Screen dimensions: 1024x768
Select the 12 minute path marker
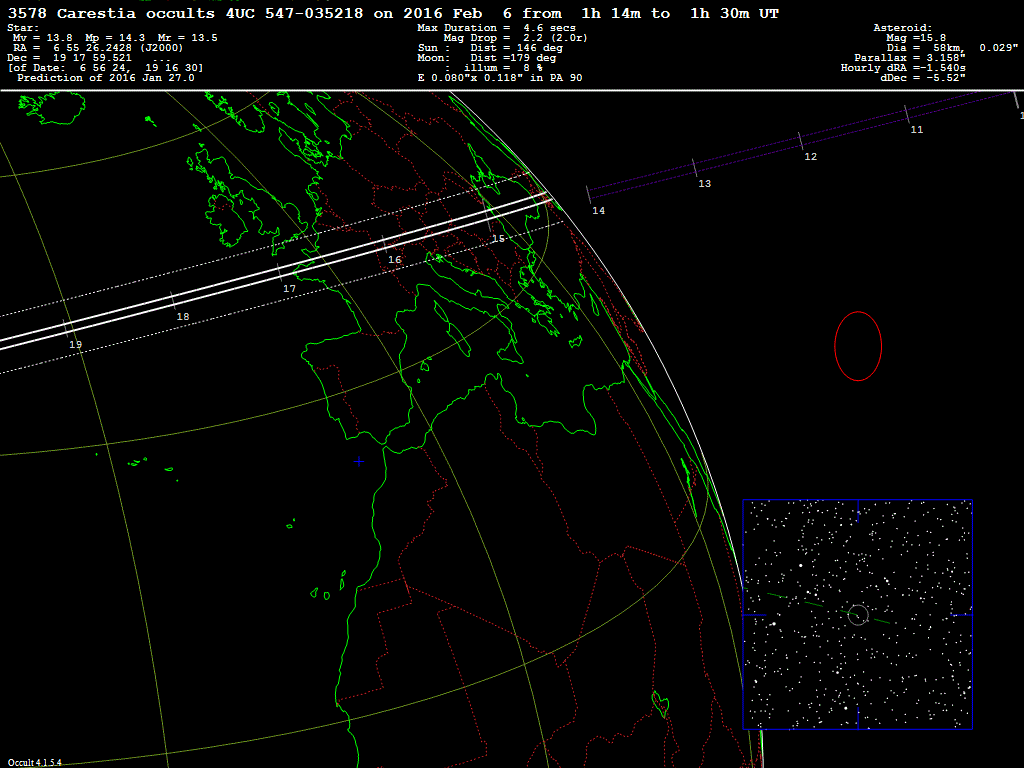(810, 157)
